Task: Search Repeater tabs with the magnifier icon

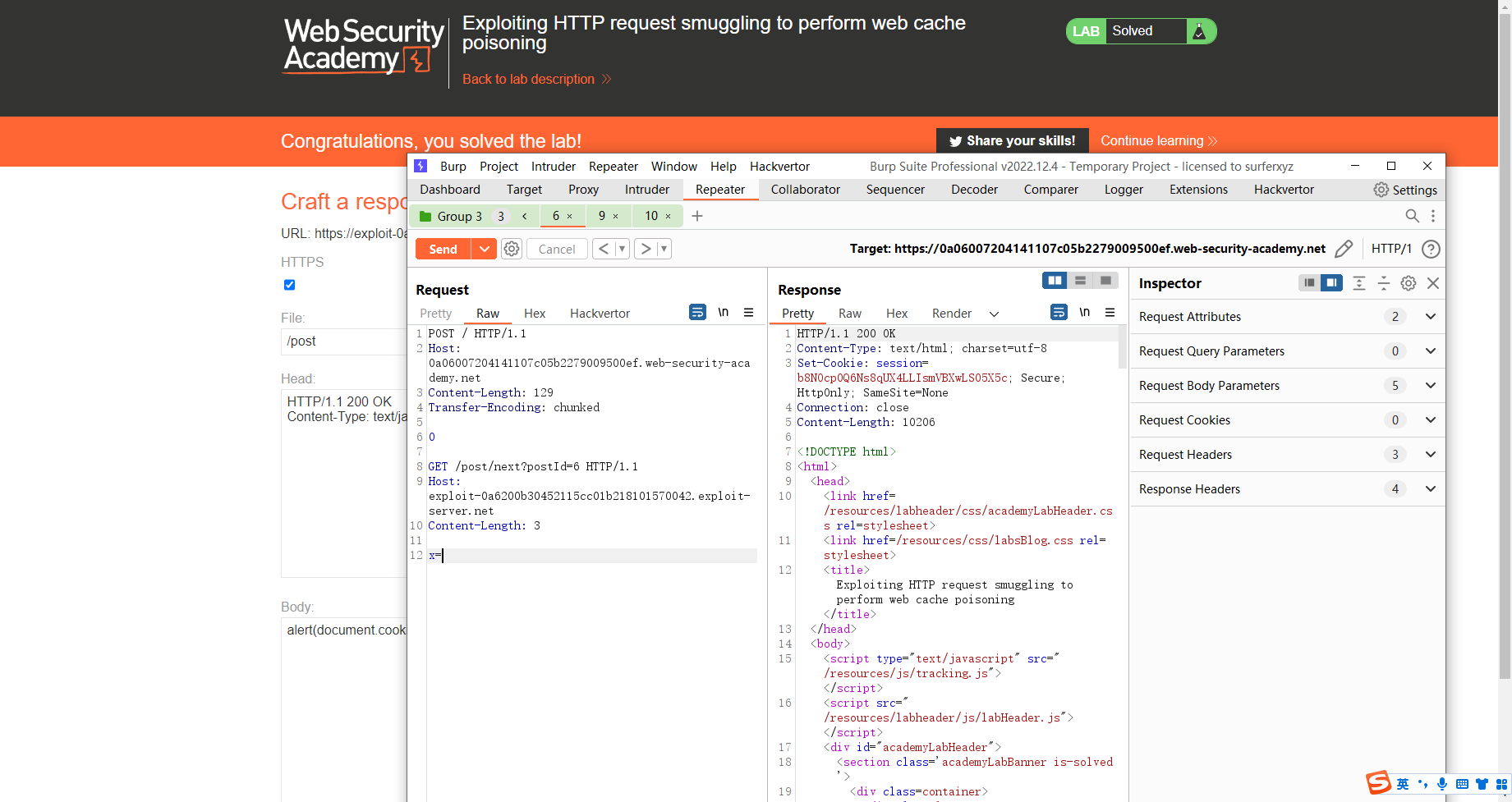Action: tap(1412, 216)
